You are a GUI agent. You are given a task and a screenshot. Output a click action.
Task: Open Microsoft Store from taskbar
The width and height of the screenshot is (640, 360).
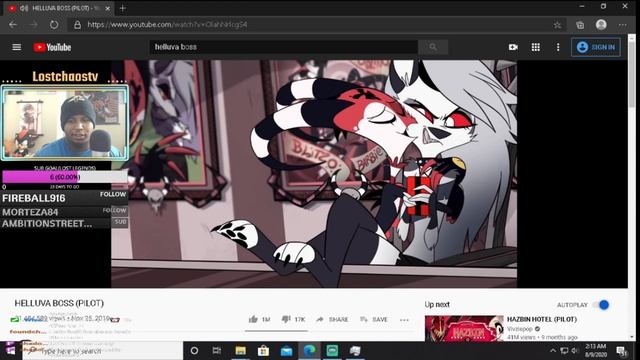[263, 351]
